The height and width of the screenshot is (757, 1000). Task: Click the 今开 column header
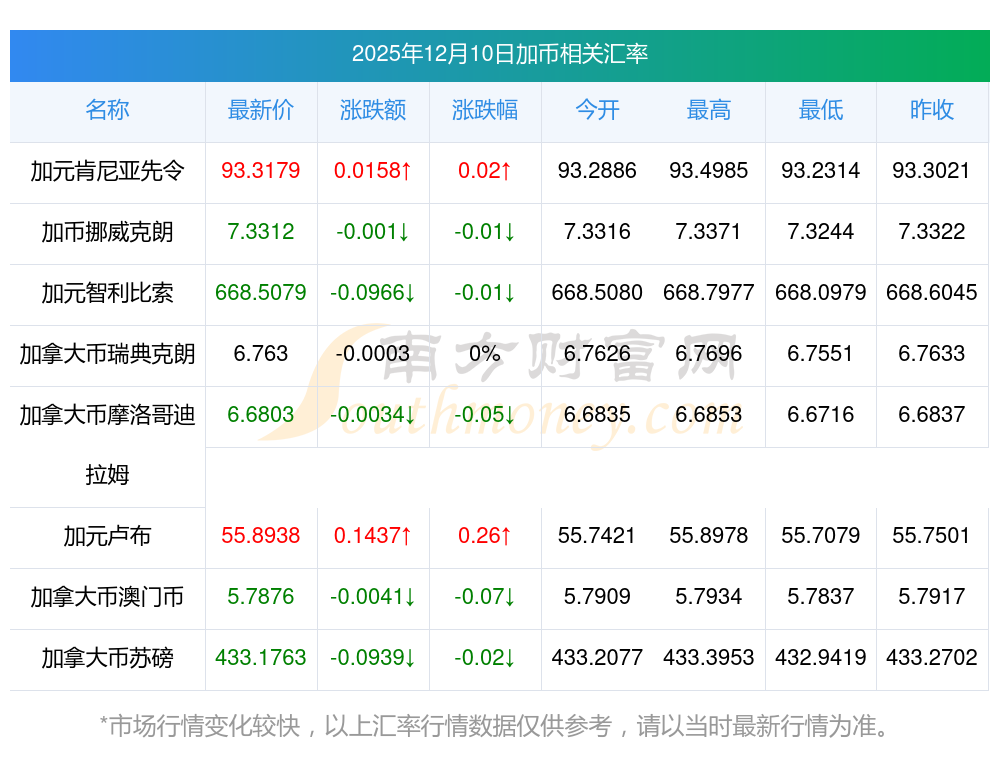[597, 110]
